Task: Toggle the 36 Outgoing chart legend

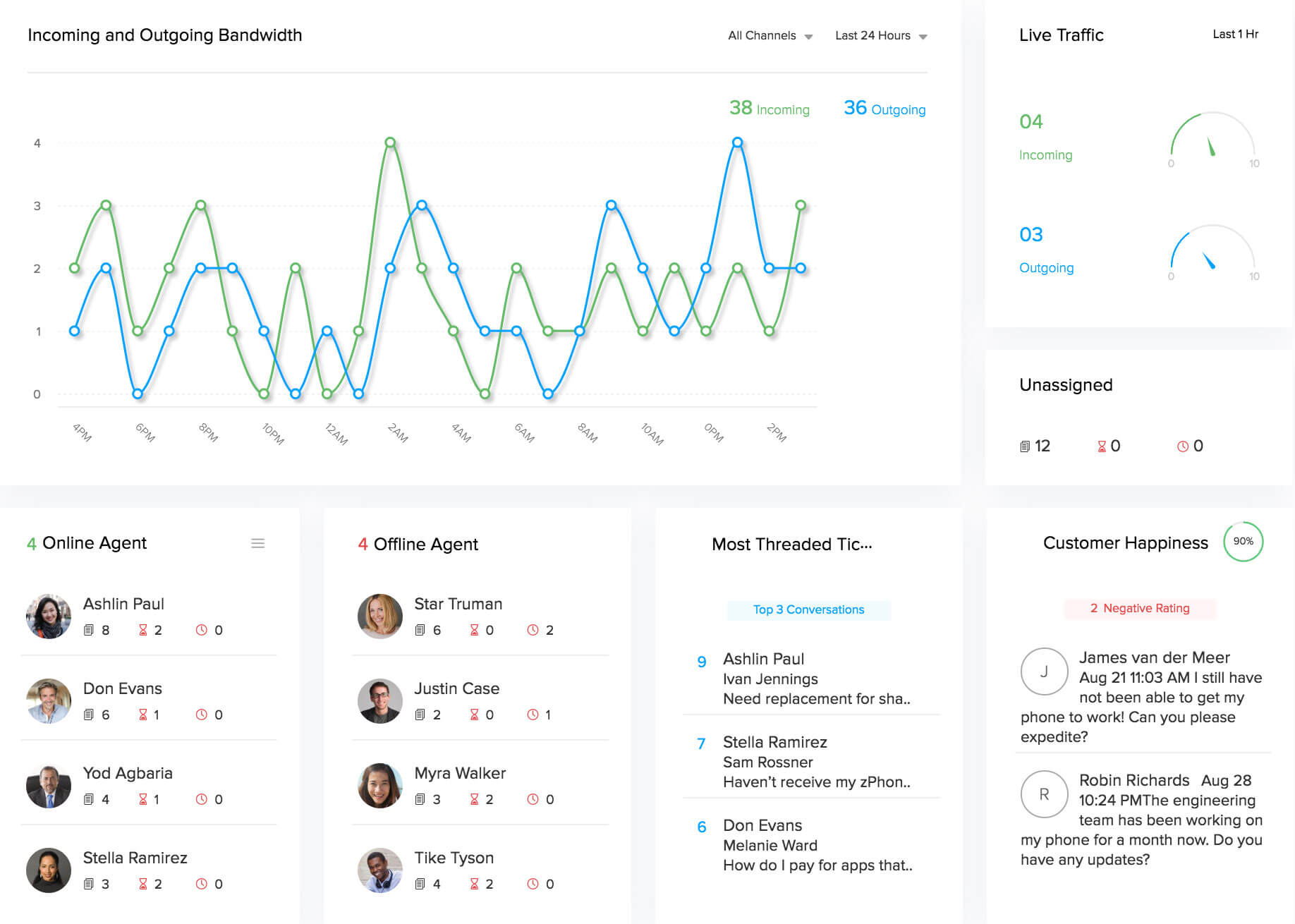Action: (884, 109)
